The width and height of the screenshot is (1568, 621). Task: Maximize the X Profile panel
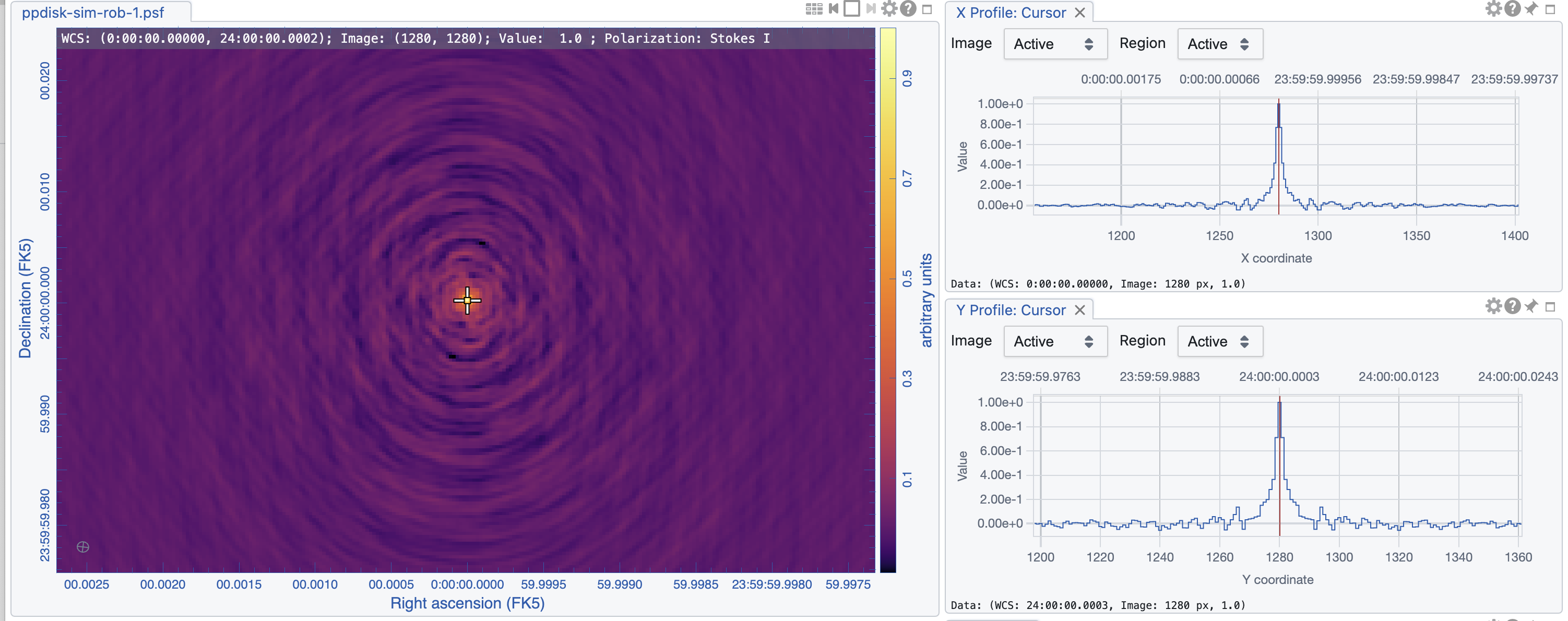pyautogui.click(x=1550, y=10)
